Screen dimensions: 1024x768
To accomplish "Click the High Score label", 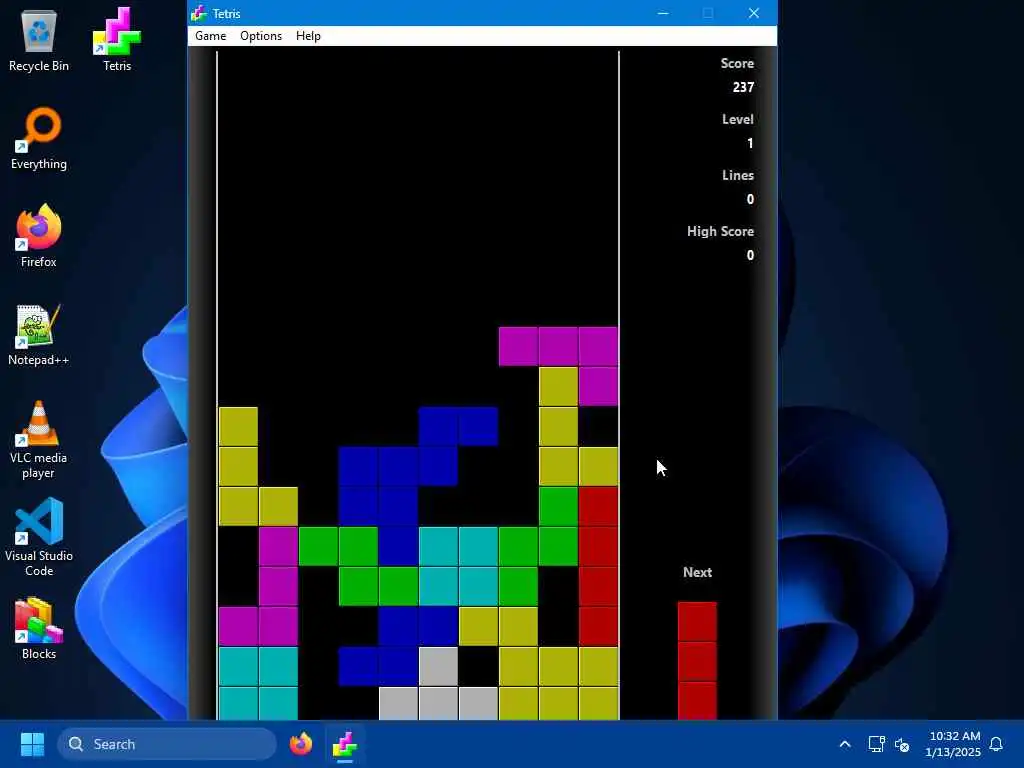I will tap(720, 231).
